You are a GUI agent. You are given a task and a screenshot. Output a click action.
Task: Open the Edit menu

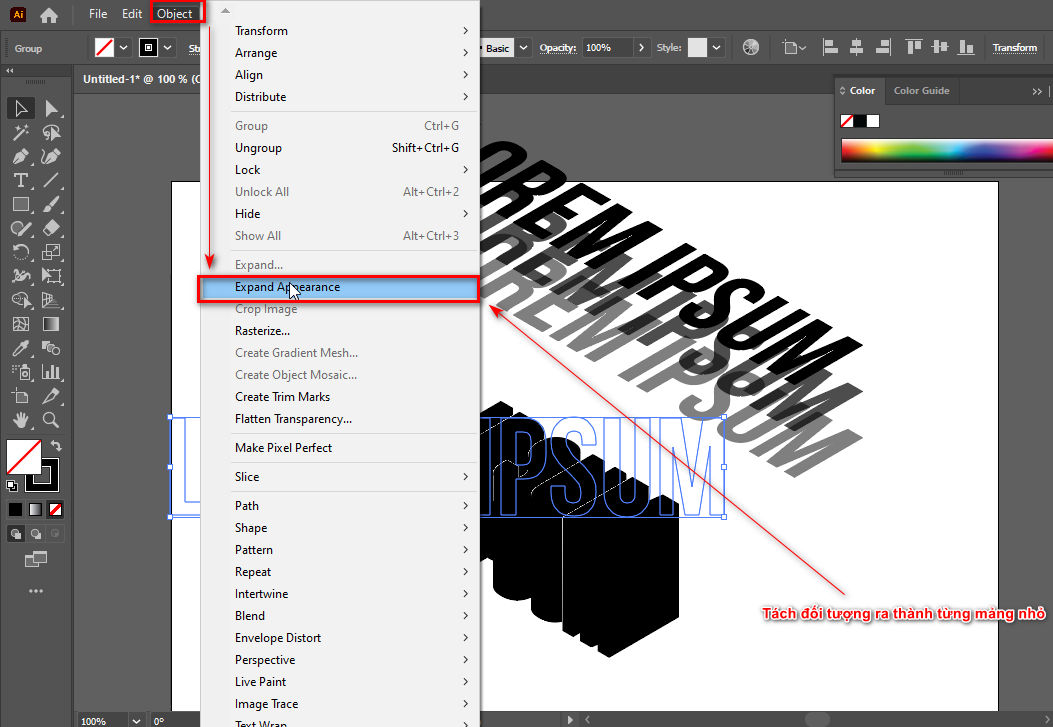coord(131,13)
